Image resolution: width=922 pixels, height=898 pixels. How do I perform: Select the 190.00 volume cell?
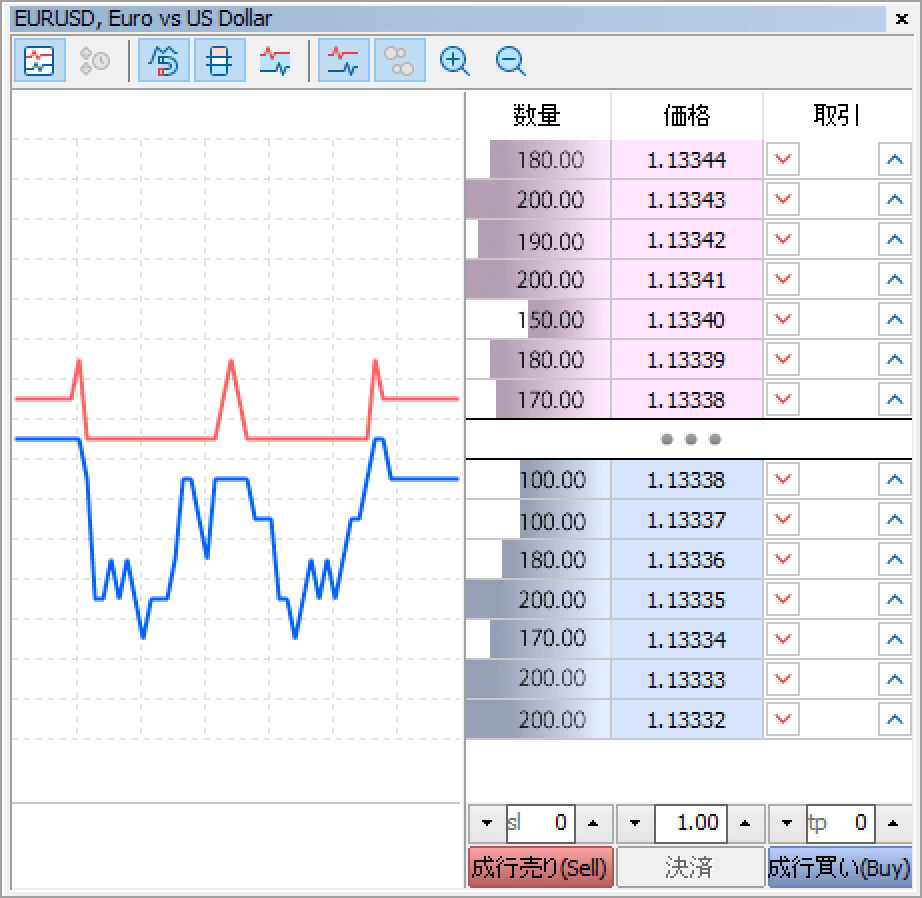[538, 239]
